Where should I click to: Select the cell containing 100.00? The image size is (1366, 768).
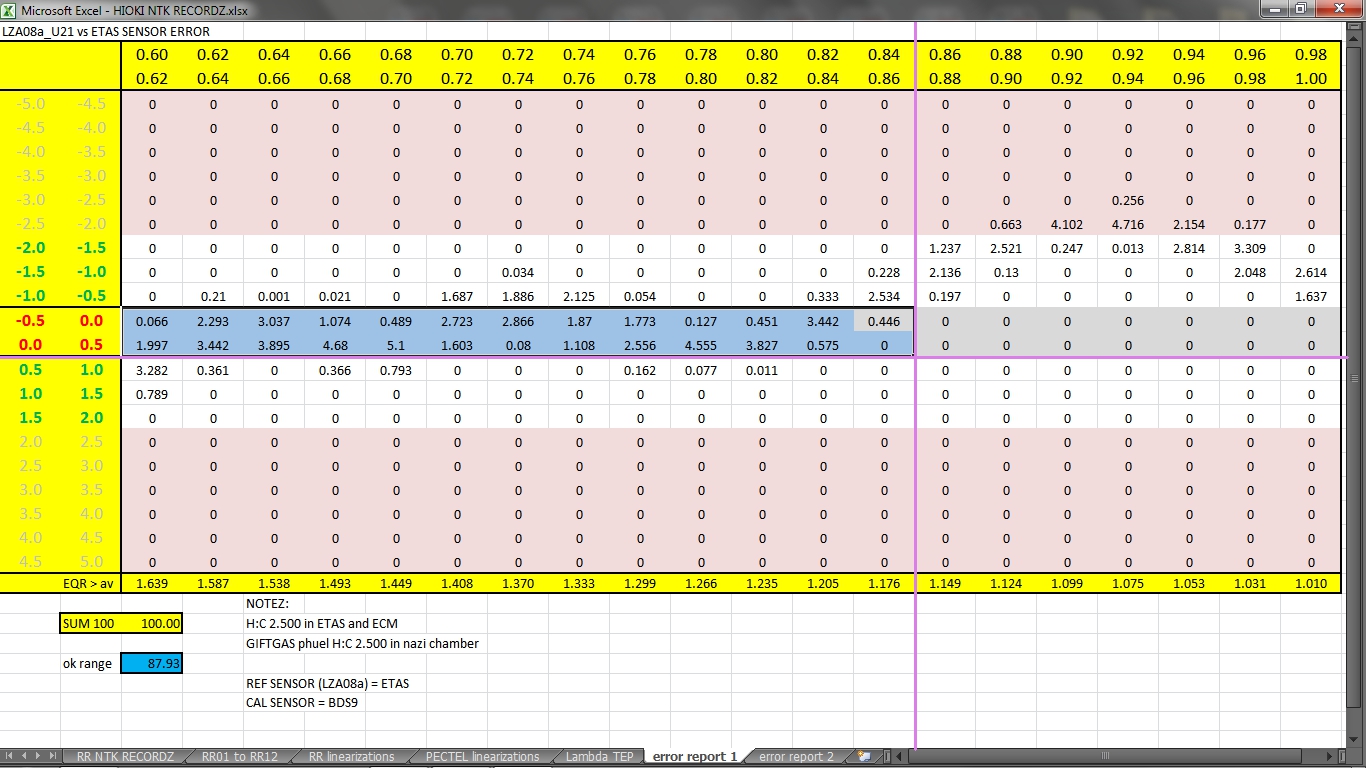(x=152, y=623)
